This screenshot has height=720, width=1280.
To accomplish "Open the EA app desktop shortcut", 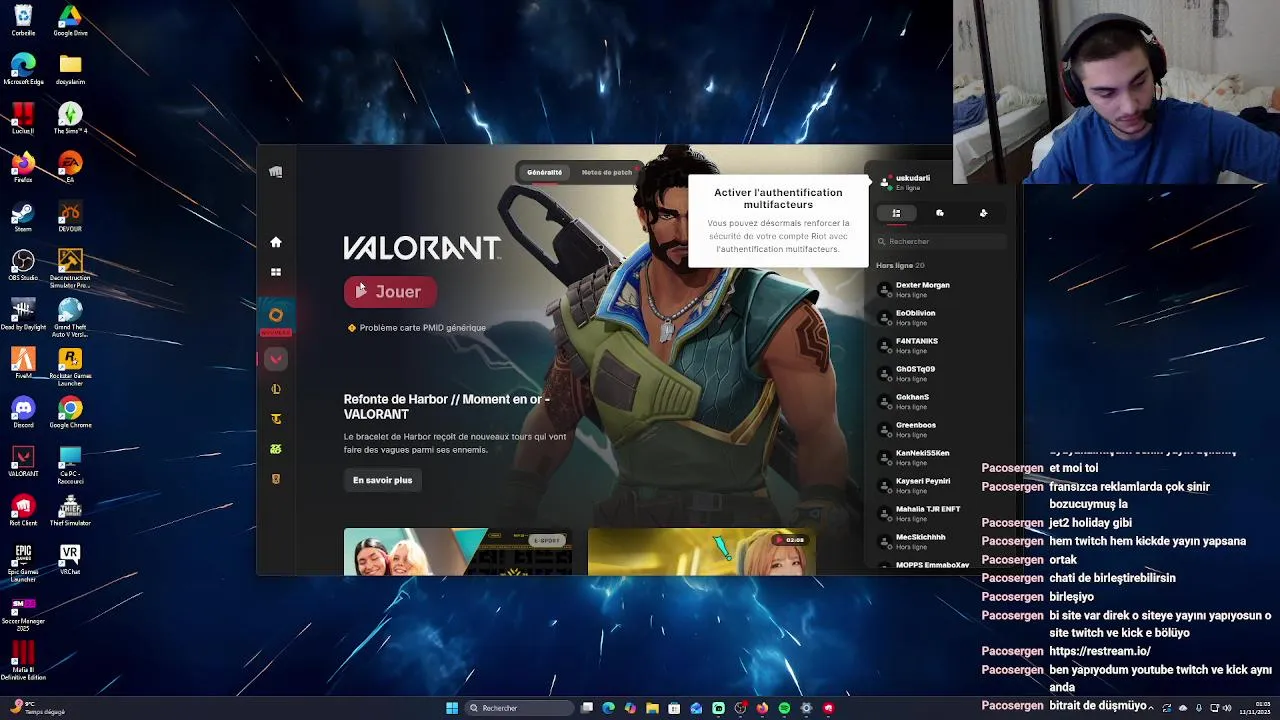I will pos(70,167).
